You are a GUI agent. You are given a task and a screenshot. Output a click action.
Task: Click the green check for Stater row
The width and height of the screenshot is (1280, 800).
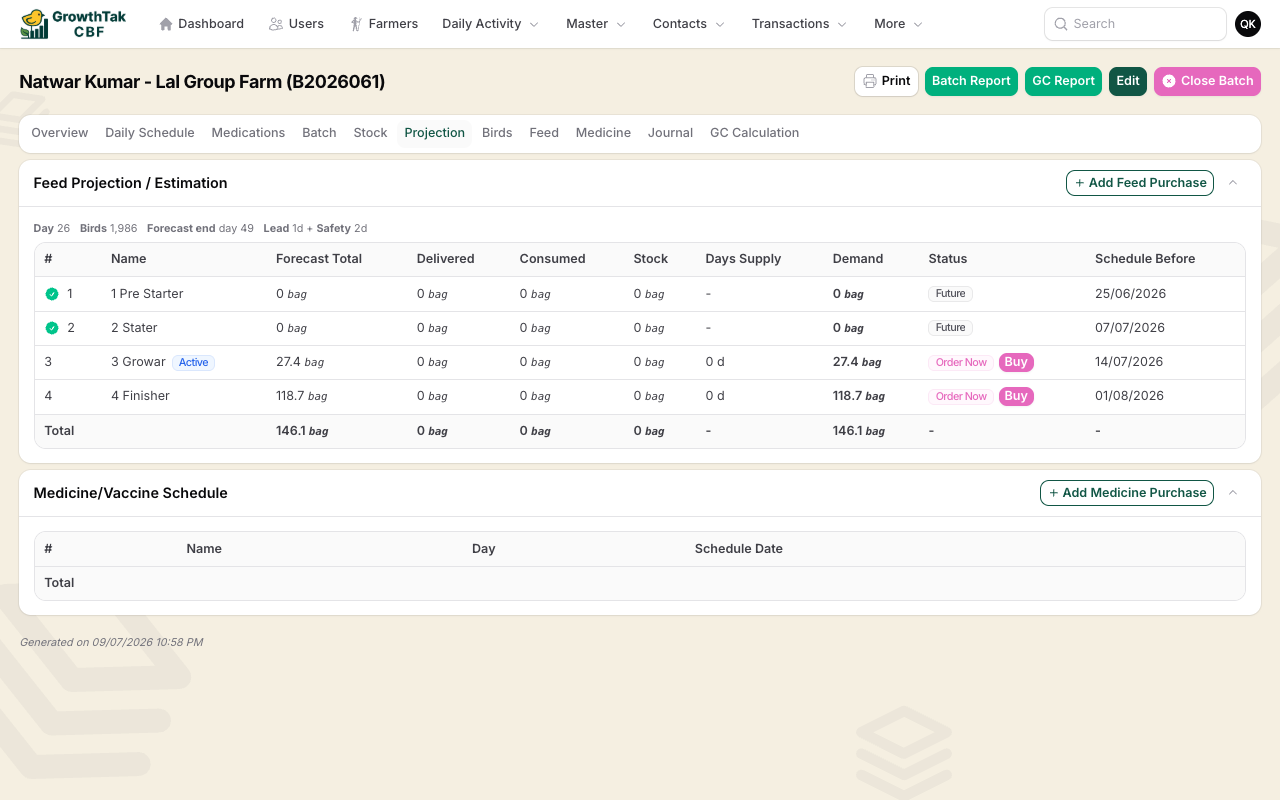[x=52, y=328]
